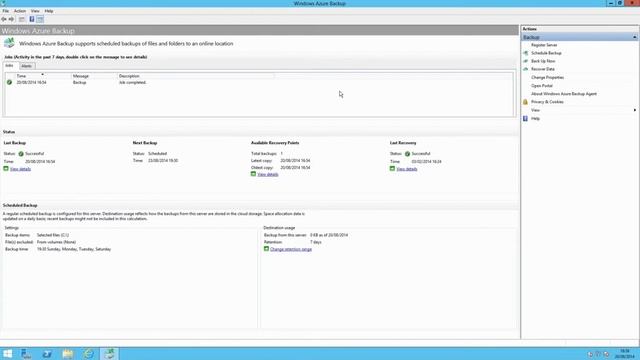Open the File menu
The image size is (640, 360).
point(6,11)
